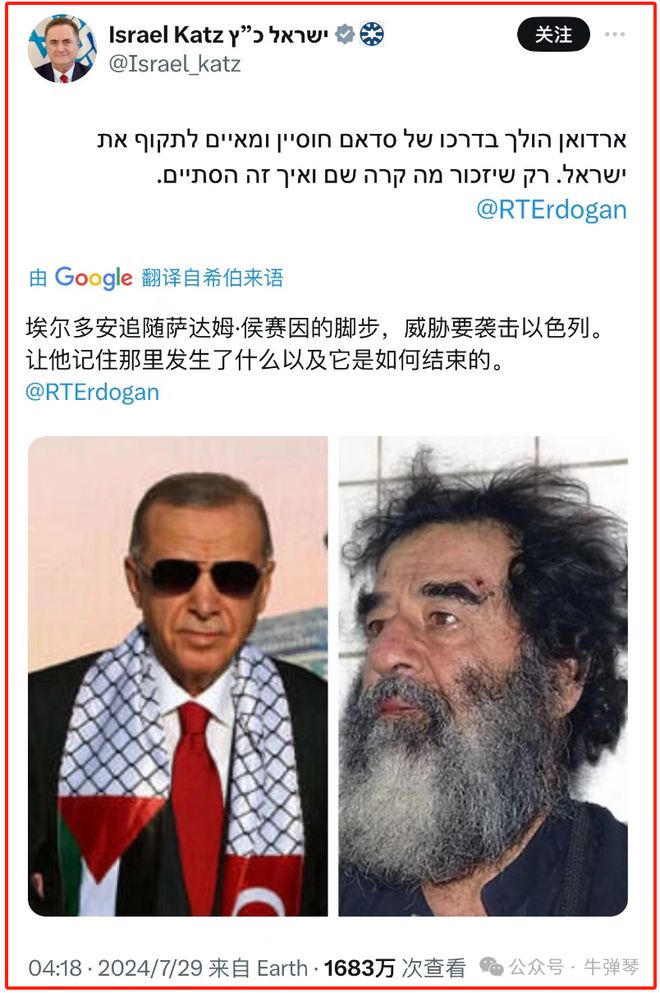
Task: Click the WeChat logo watermark icon
Action: pos(492,966)
